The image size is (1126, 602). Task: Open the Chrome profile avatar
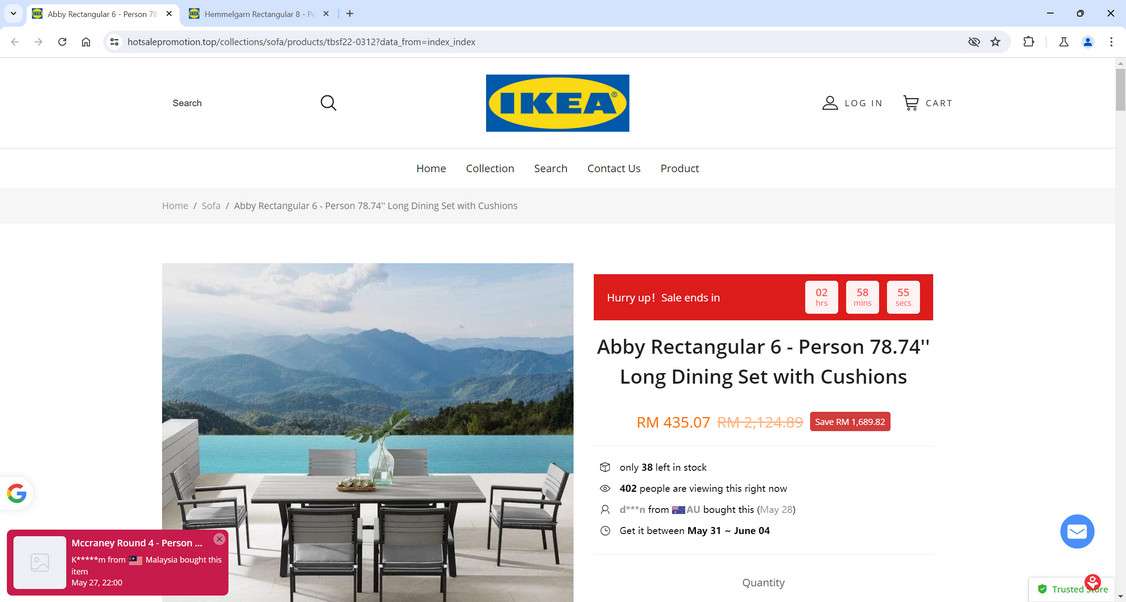tap(1088, 42)
